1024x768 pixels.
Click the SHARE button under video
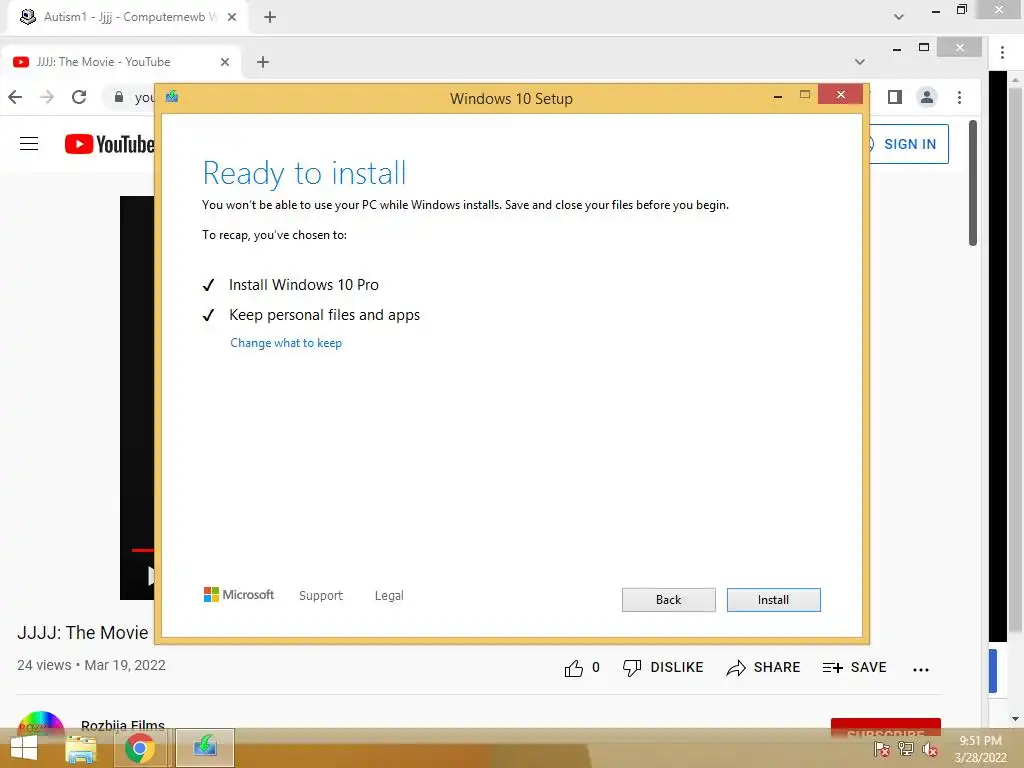(763, 667)
